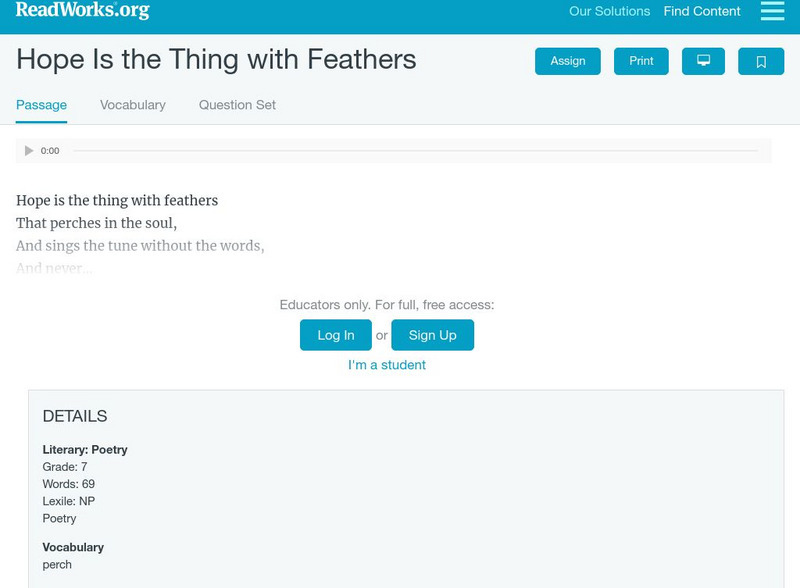Click the ReadWorks.org logo
800x588 pixels.
82,11
